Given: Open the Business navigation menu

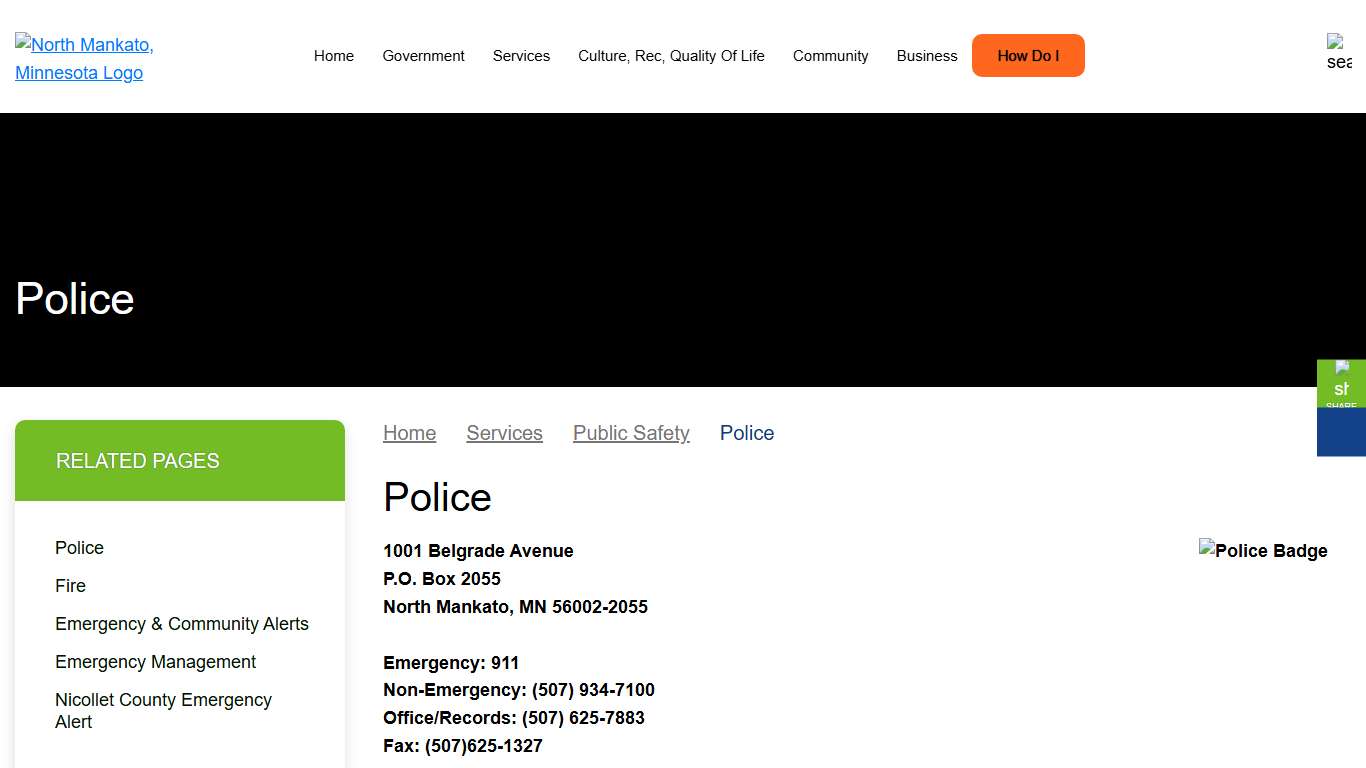Looking at the screenshot, I should [926, 56].
